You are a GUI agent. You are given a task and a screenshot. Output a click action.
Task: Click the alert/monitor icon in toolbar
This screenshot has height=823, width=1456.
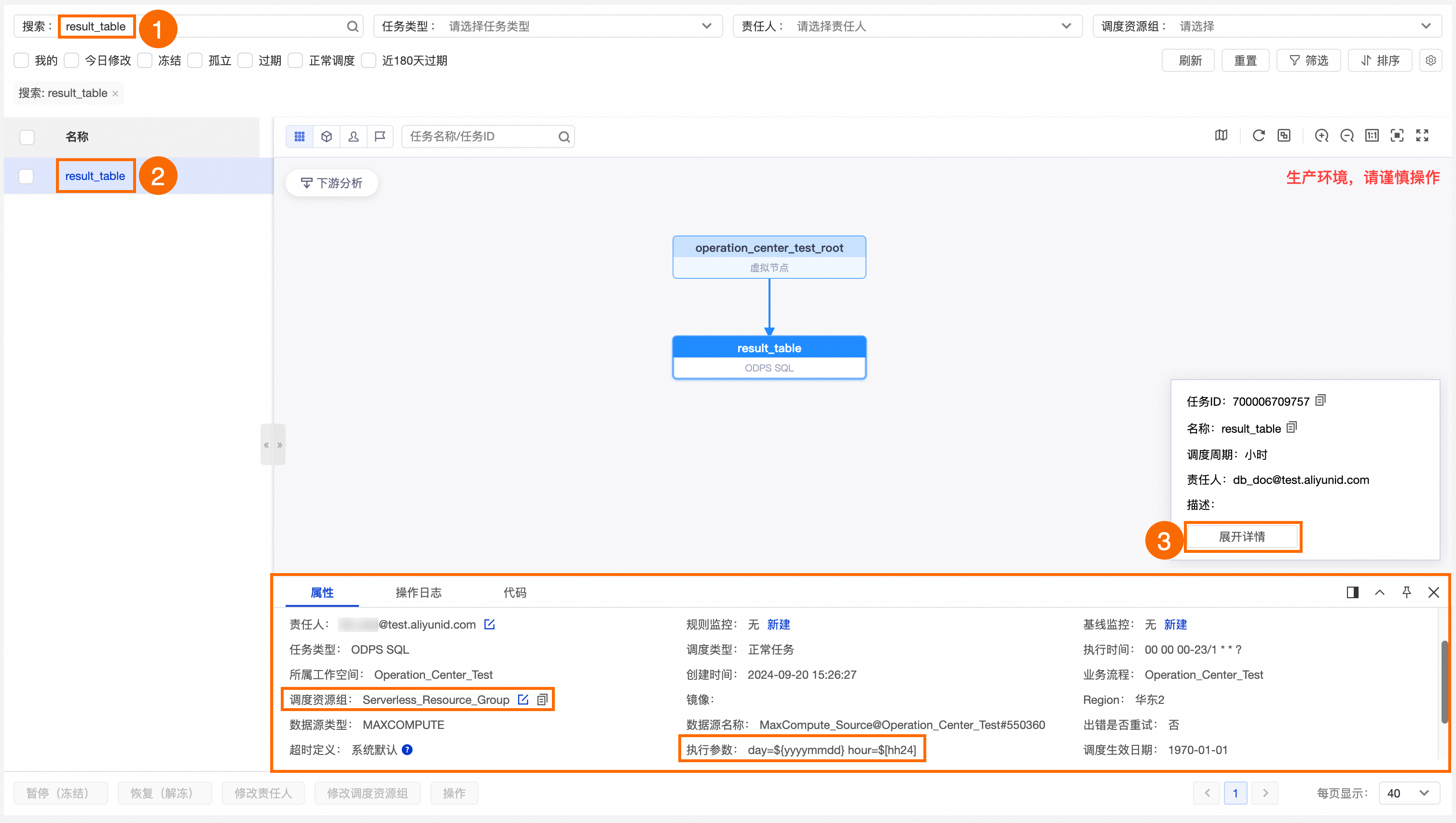pyautogui.click(x=379, y=136)
